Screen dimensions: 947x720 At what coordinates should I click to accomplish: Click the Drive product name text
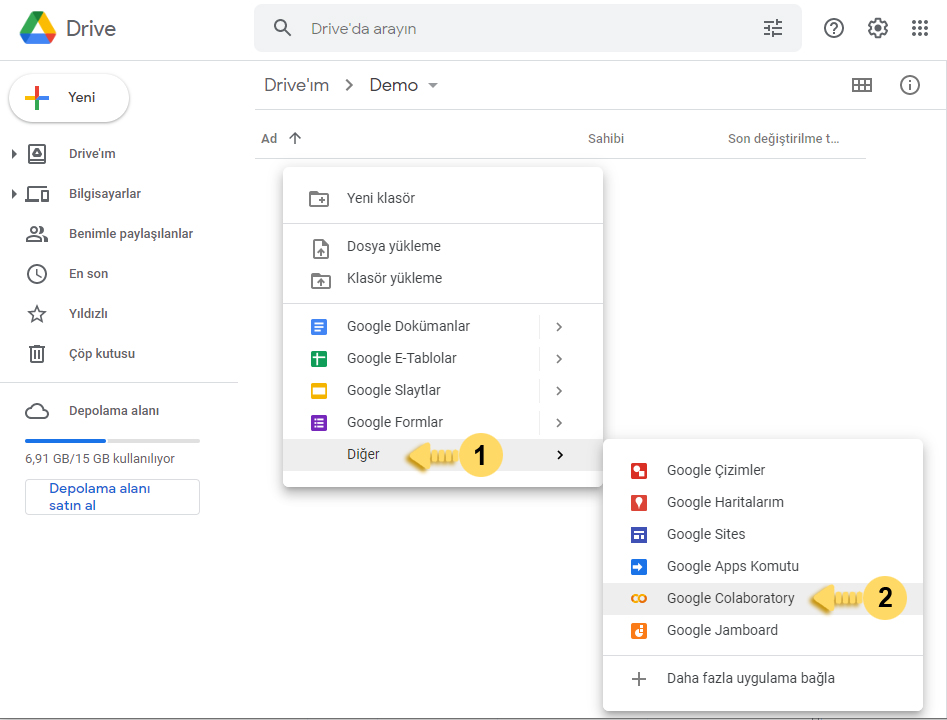[91, 28]
